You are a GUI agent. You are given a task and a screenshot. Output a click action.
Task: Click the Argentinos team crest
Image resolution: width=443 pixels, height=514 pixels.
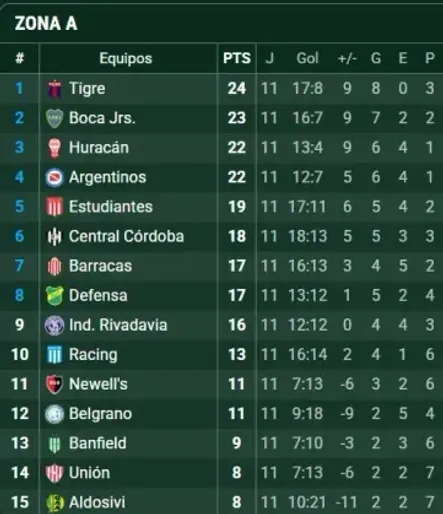tap(54, 177)
